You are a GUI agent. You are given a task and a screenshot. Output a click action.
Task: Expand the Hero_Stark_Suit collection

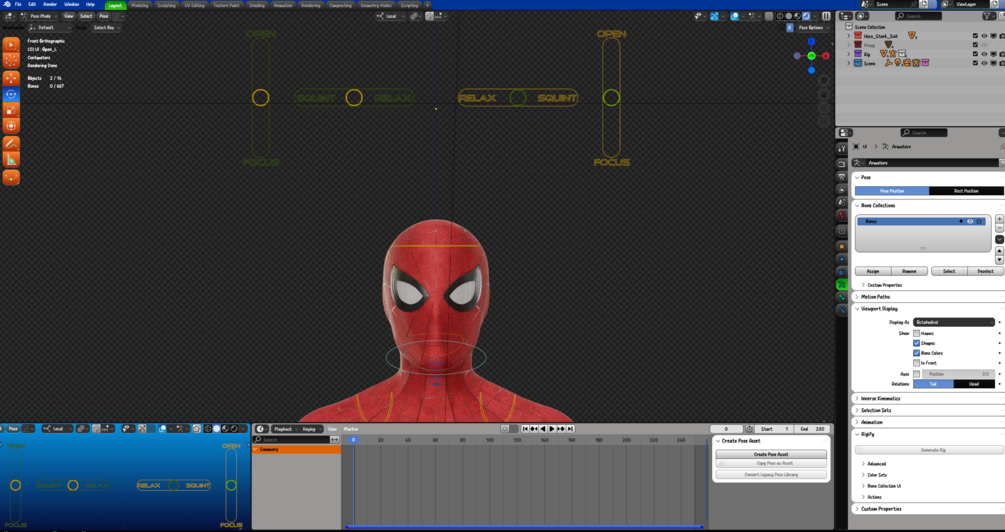(x=849, y=36)
